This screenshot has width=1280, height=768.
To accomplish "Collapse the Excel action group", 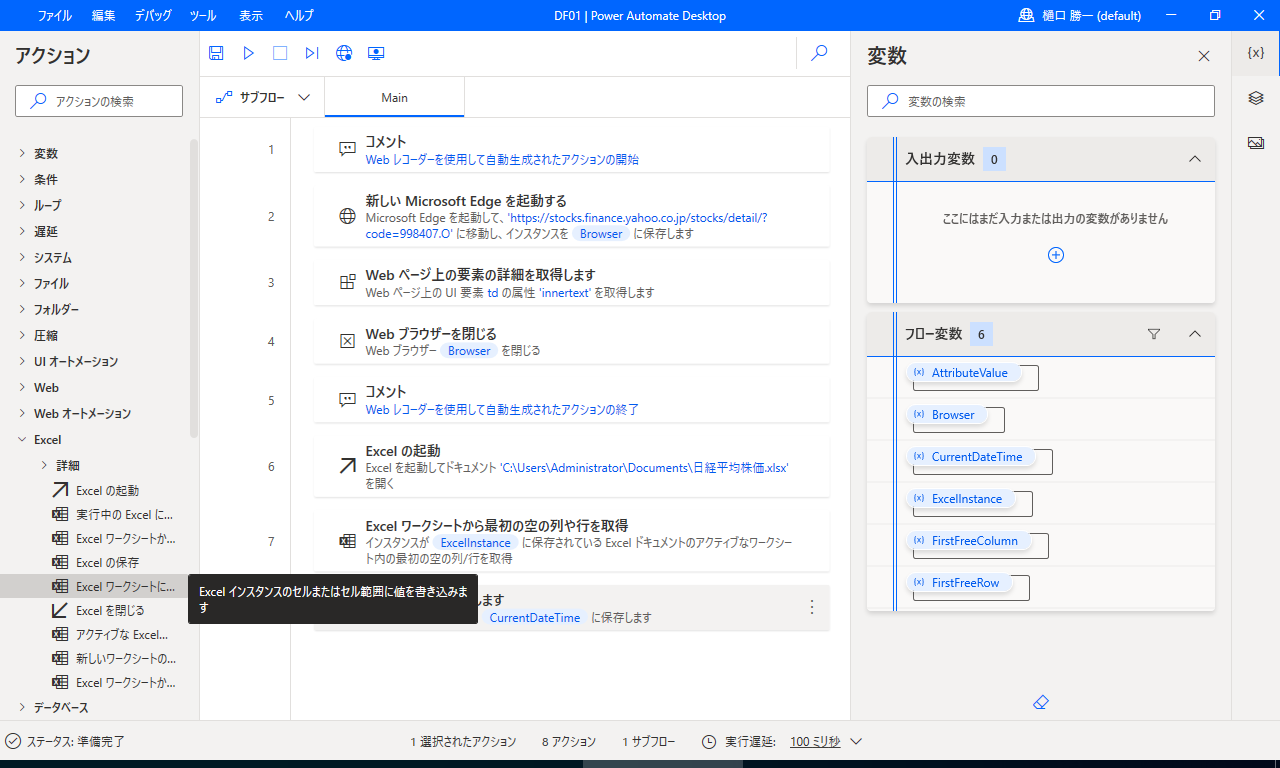I will pos(22,439).
